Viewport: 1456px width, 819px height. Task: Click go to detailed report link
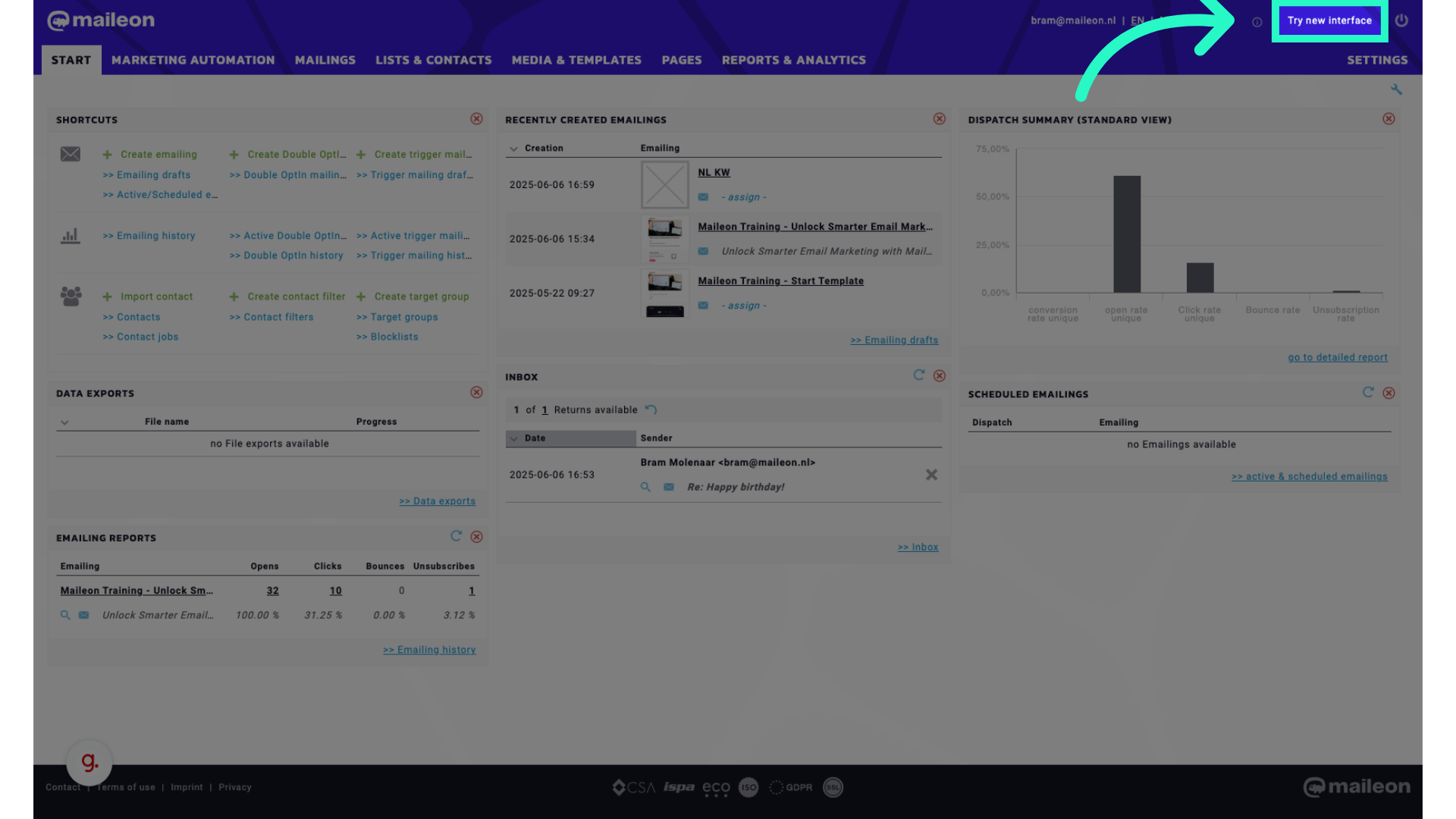pos(1338,357)
